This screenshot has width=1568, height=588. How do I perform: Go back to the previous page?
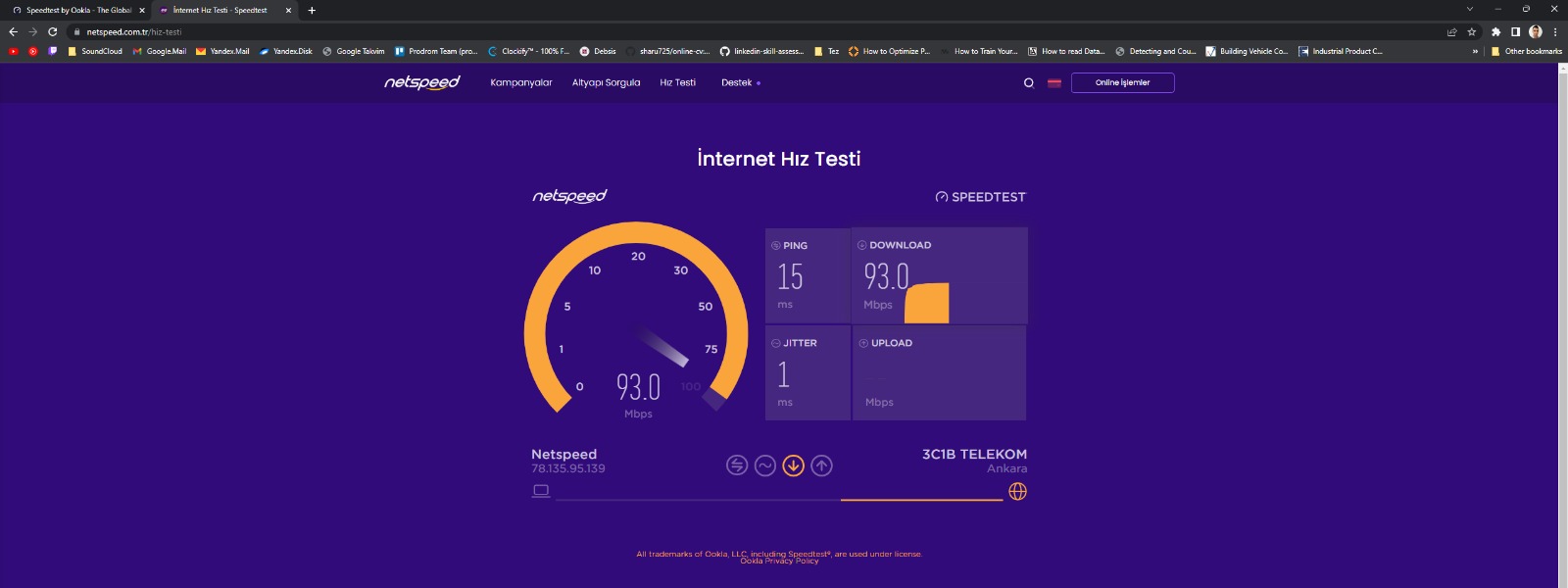[x=13, y=31]
